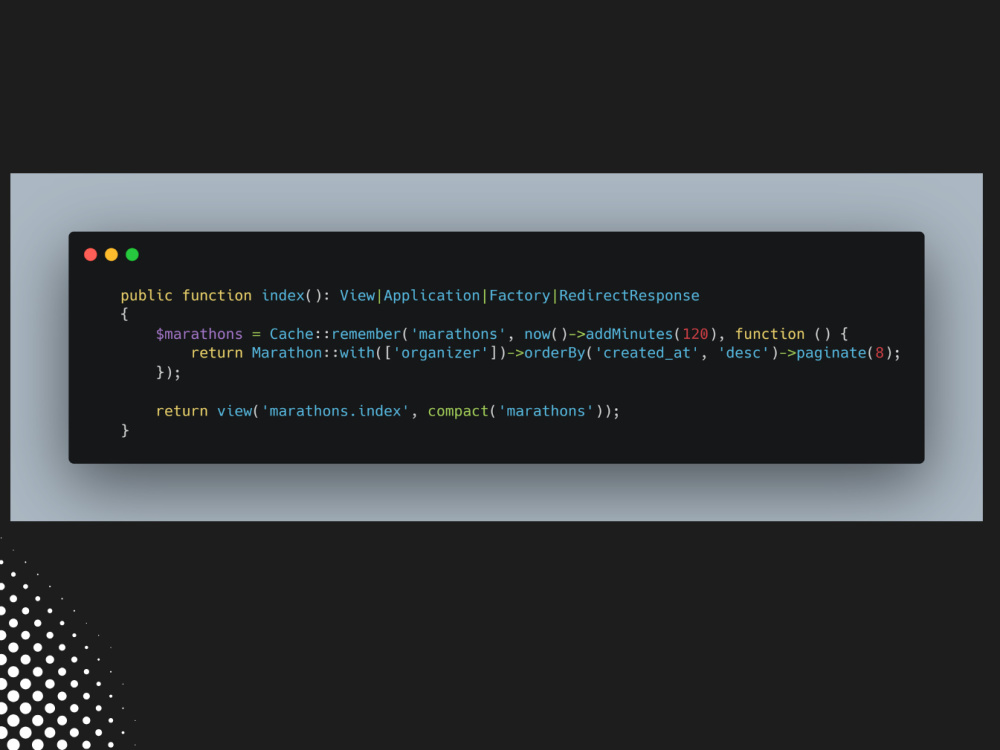Click the red close dot

tap(91, 254)
